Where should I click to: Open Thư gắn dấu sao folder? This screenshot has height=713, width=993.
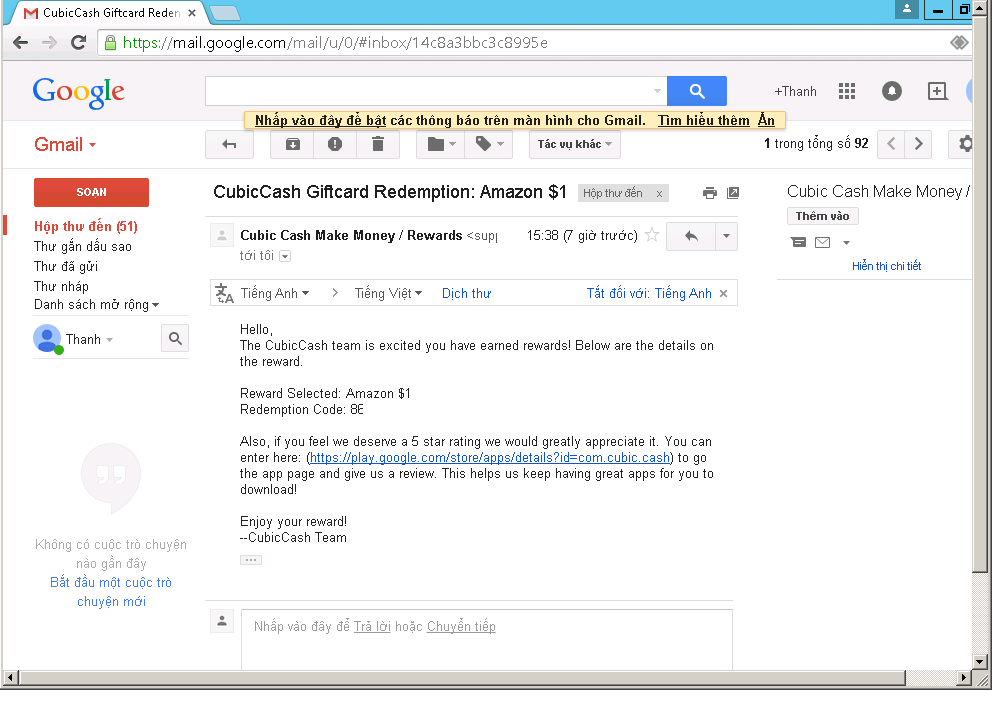82,246
